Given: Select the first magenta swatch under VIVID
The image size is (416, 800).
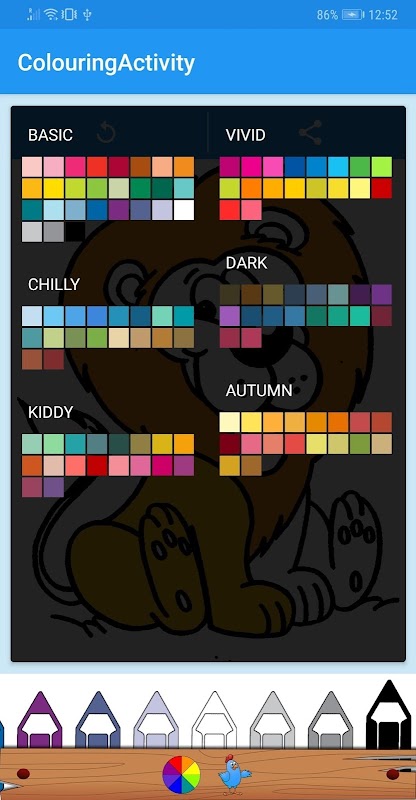Looking at the screenshot, I should [x=230, y=167].
